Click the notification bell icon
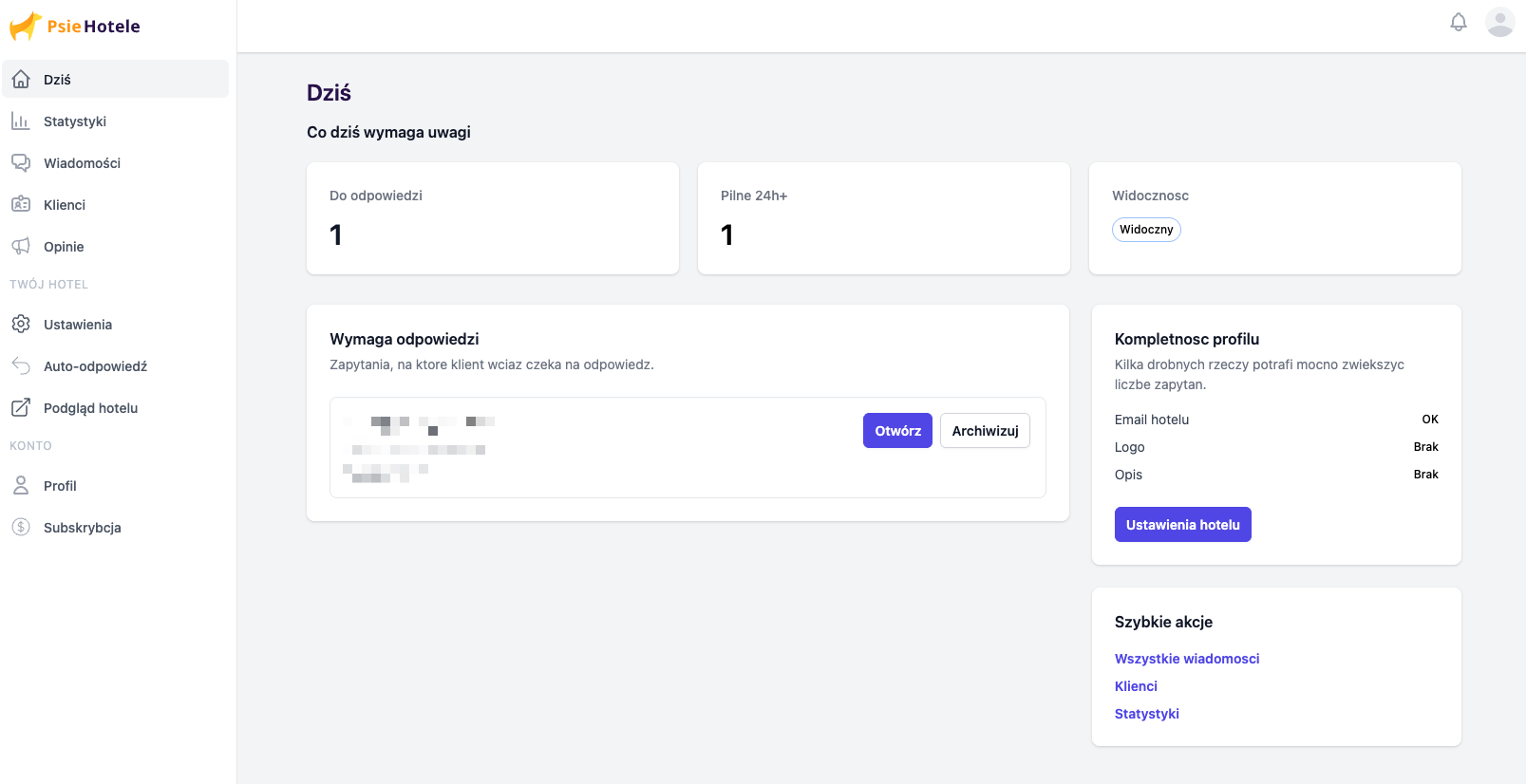Screen dimensions: 1526x784 [1459, 22]
